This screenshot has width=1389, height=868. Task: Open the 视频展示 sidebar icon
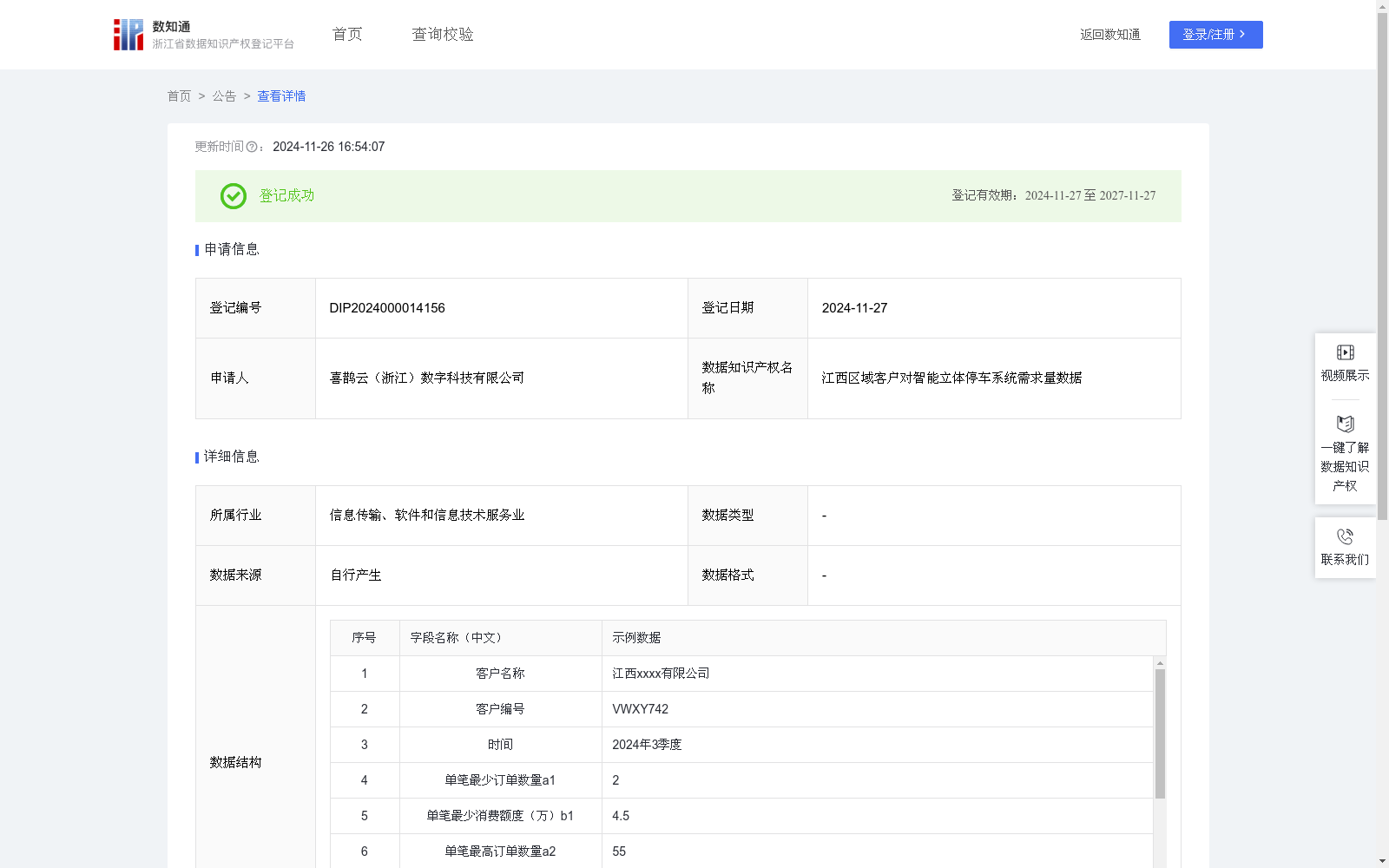pos(1345,352)
